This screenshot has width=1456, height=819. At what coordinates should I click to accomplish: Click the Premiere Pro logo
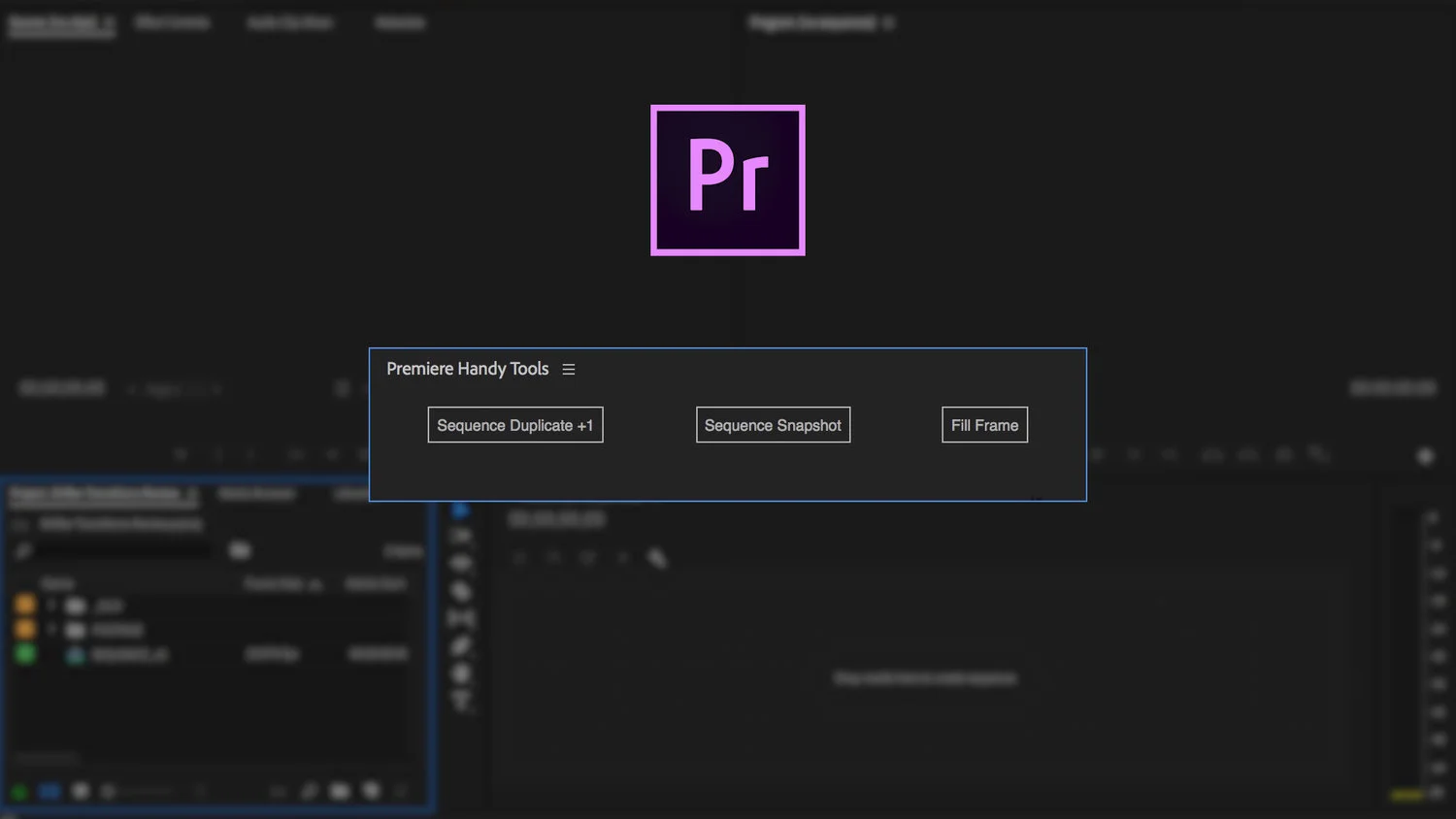coord(728,180)
